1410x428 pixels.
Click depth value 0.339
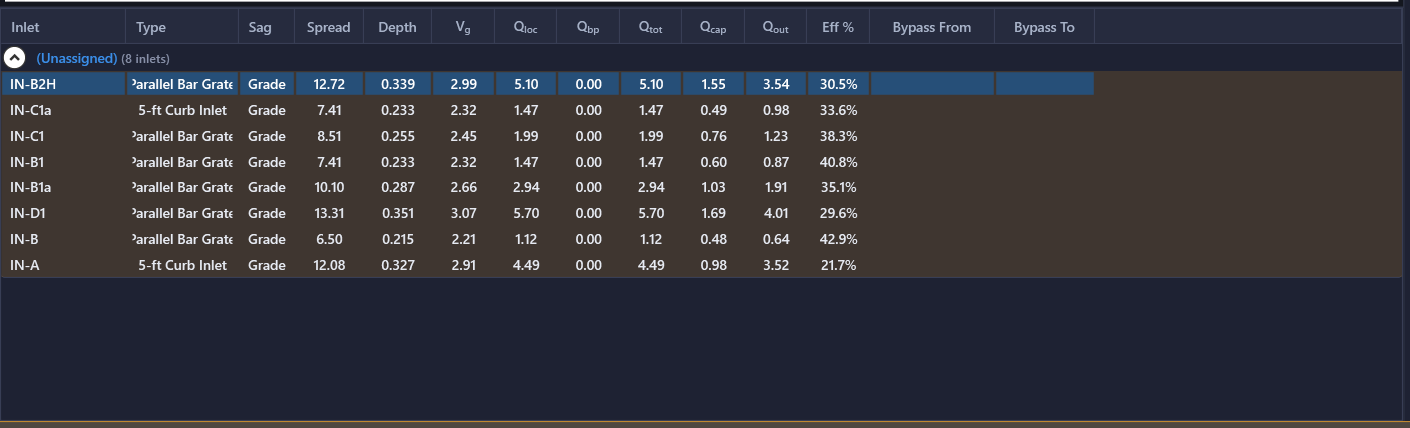[x=397, y=84]
